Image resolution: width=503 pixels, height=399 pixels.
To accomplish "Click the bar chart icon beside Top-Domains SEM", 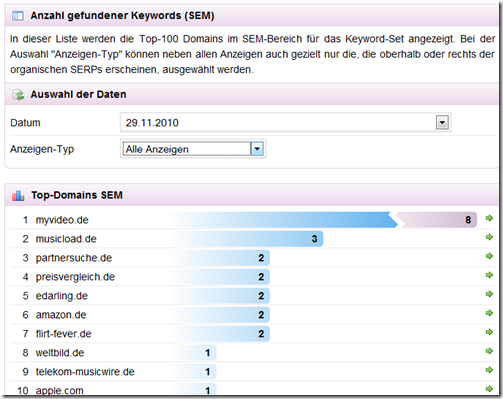I will (x=18, y=195).
